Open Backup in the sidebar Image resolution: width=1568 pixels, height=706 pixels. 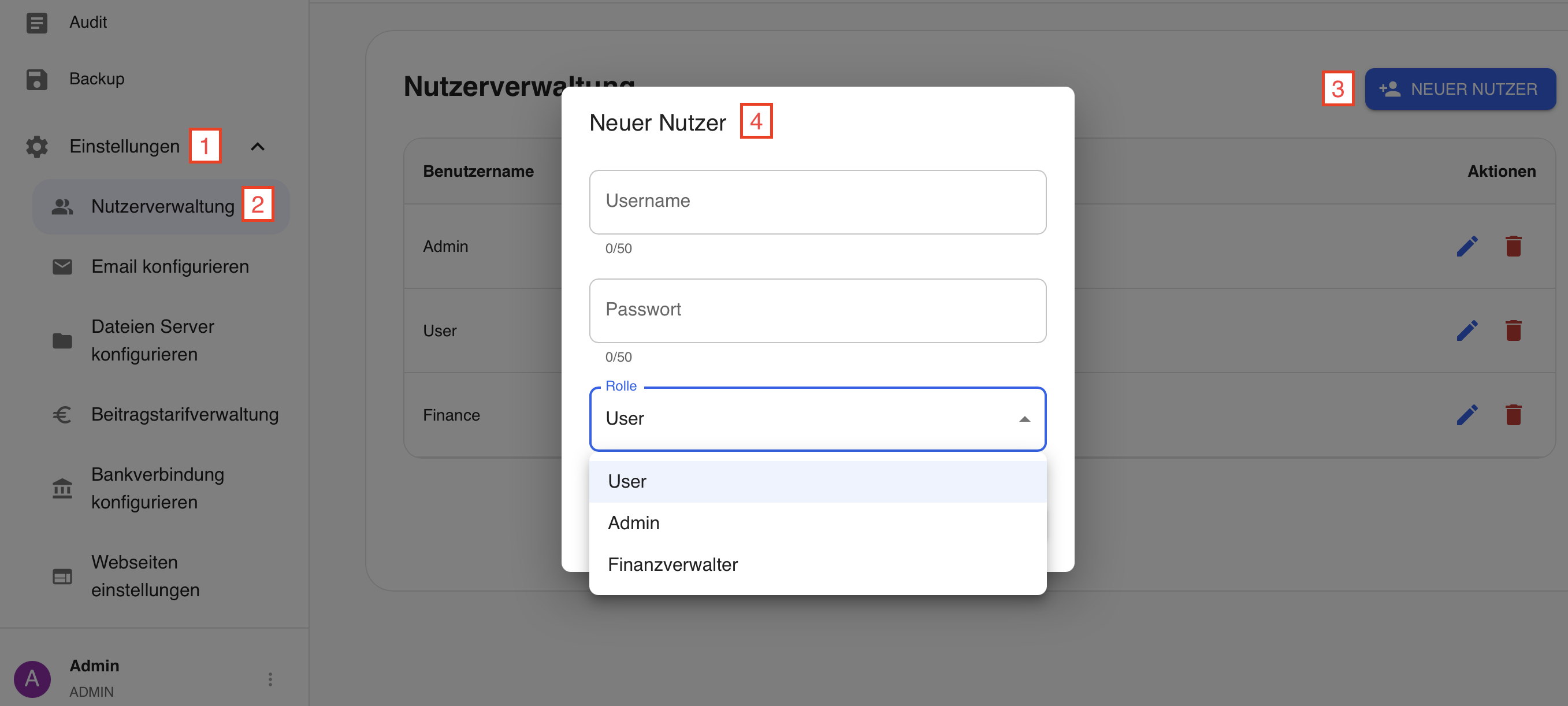coord(97,79)
